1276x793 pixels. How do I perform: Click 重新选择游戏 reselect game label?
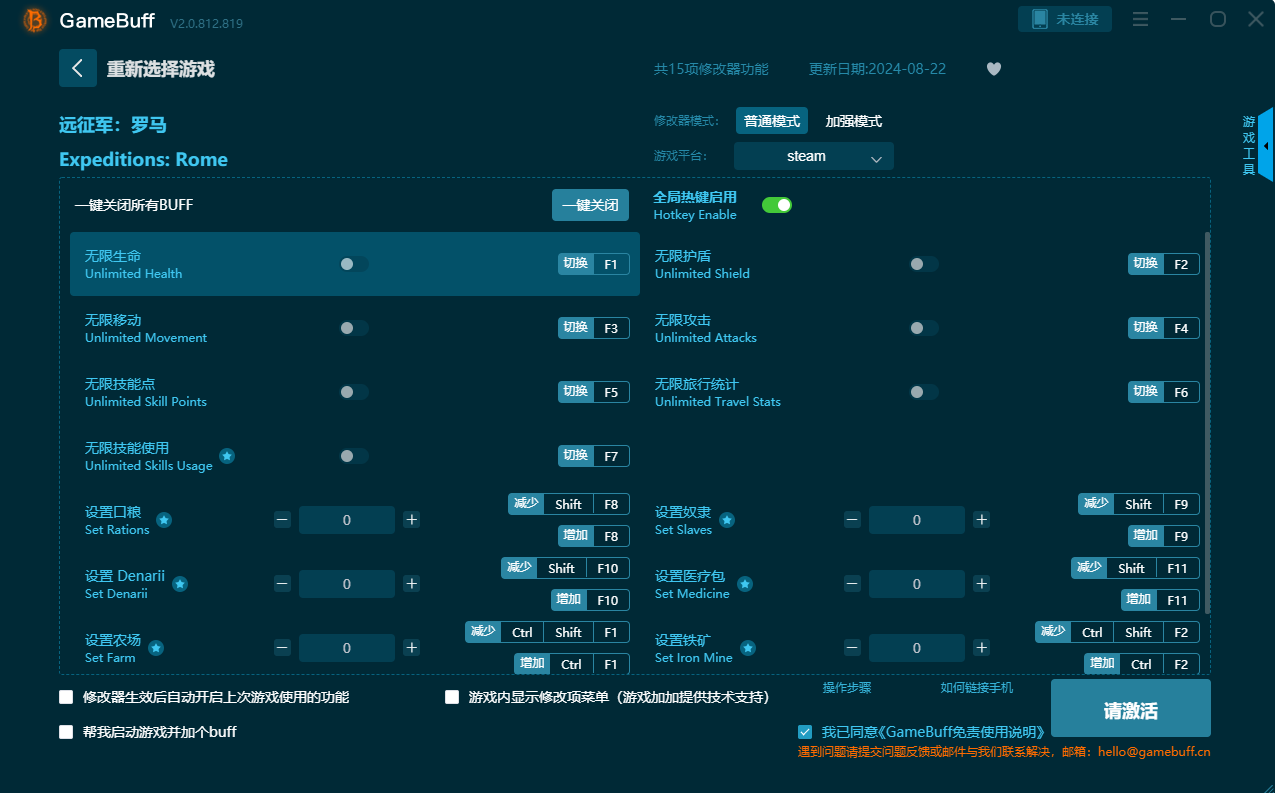click(161, 69)
